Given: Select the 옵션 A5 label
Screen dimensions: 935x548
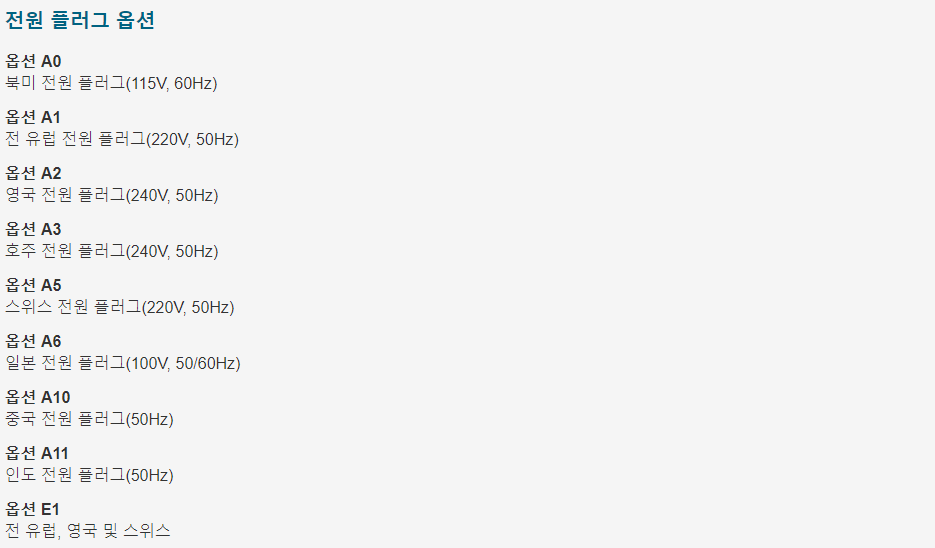Looking at the screenshot, I should click(x=33, y=286).
